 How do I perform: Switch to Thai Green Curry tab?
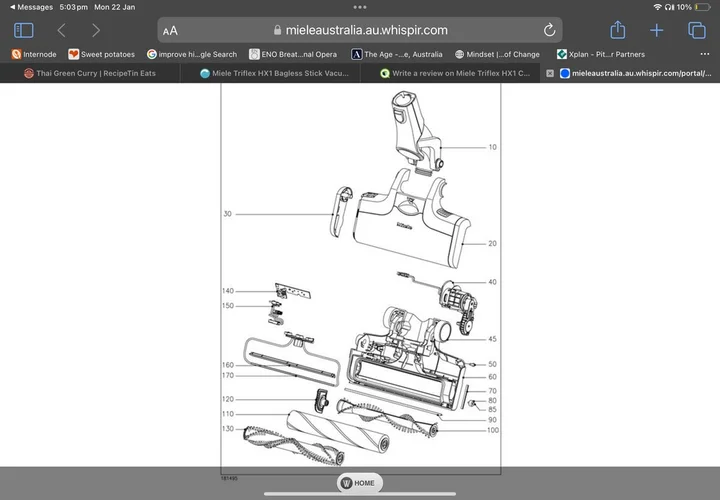pos(90,73)
